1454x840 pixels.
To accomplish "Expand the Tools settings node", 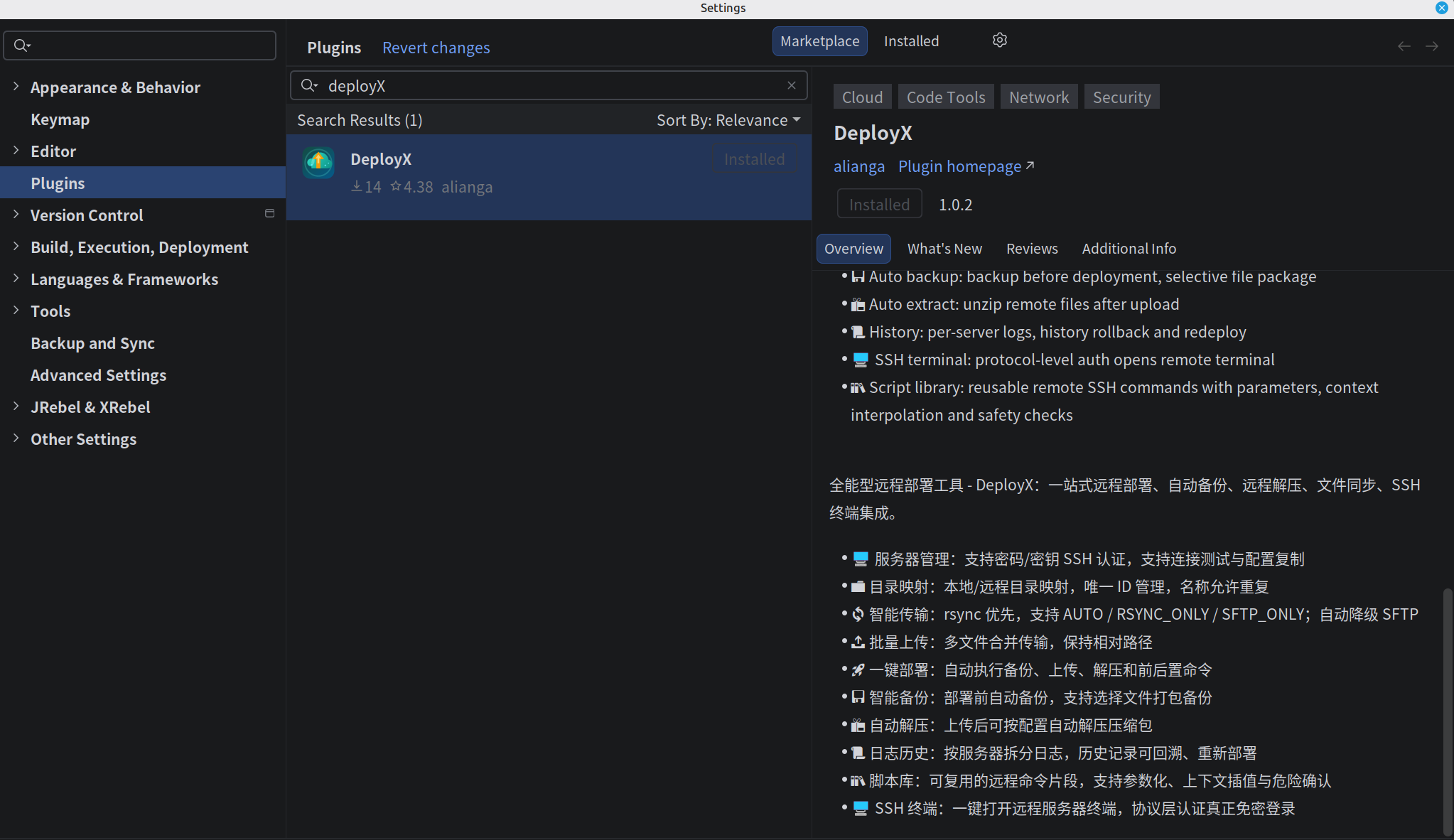I will 16,311.
